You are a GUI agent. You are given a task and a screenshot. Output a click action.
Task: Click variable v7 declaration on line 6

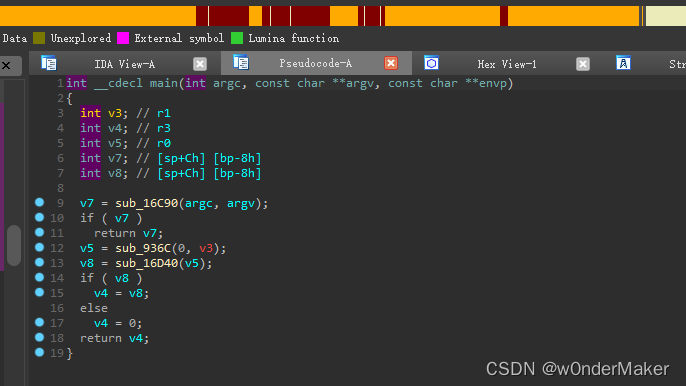pyautogui.click(x=115, y=158)
